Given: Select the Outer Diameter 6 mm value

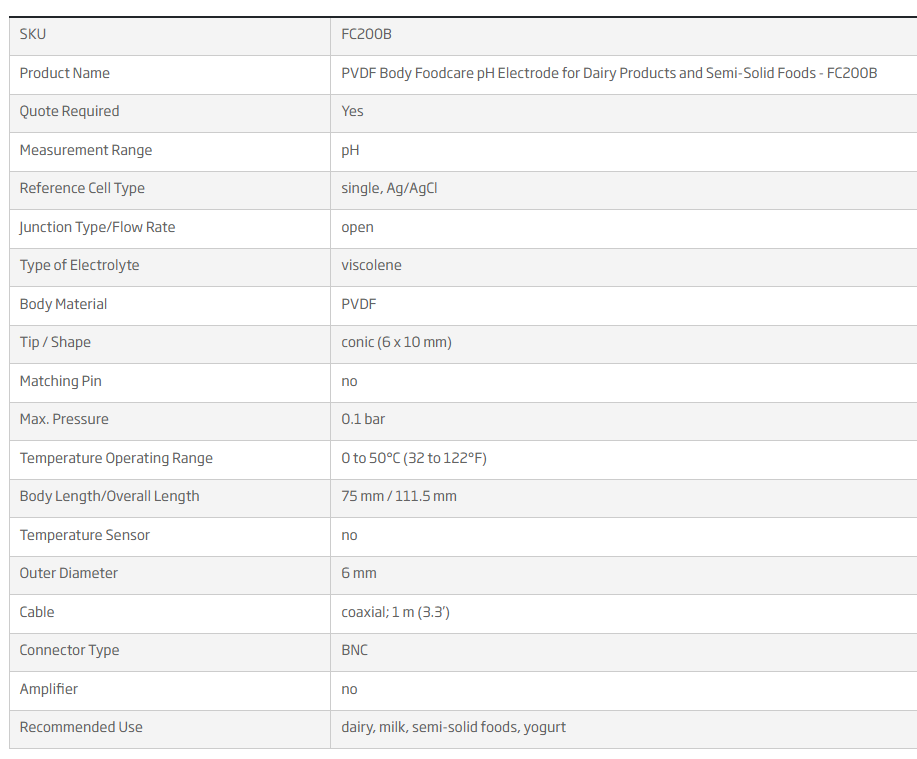Looking at the screenshot, I should click(359, 573).
